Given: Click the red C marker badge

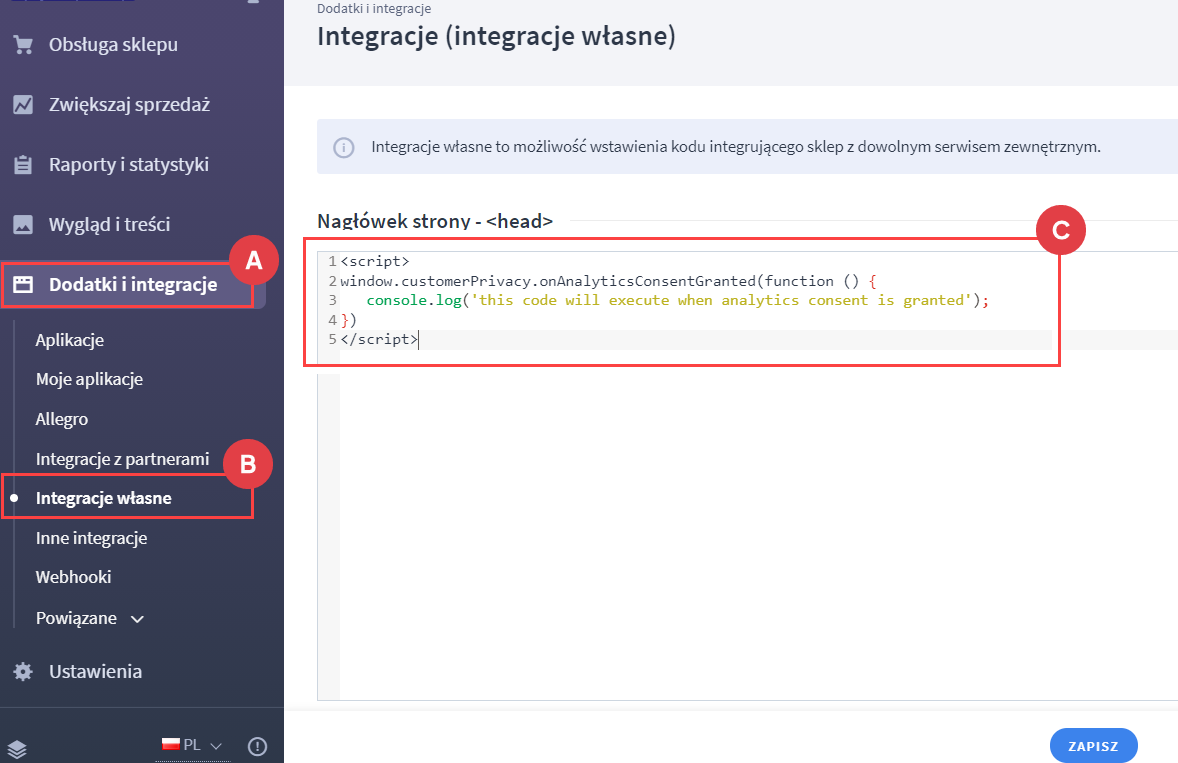Looking at the screenshot, I should coord(1058,230).
